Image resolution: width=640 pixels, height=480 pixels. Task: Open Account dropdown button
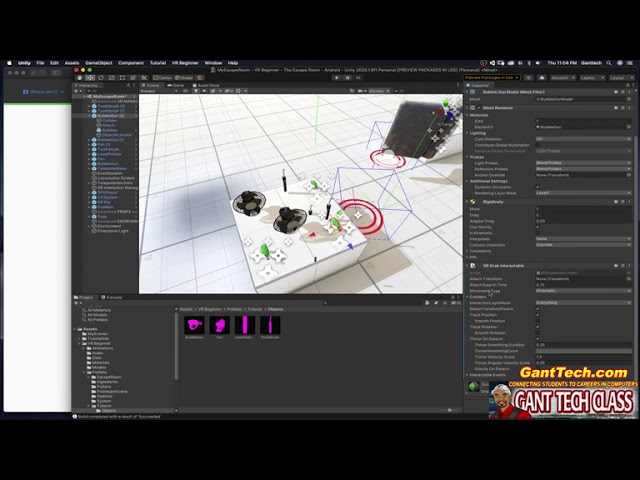(x=562, y=78)
